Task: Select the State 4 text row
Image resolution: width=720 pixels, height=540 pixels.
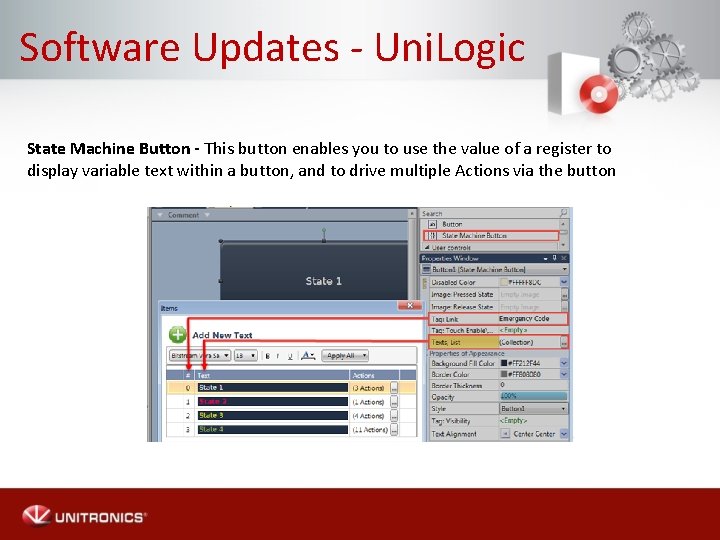Action: [x=273, y=430]
